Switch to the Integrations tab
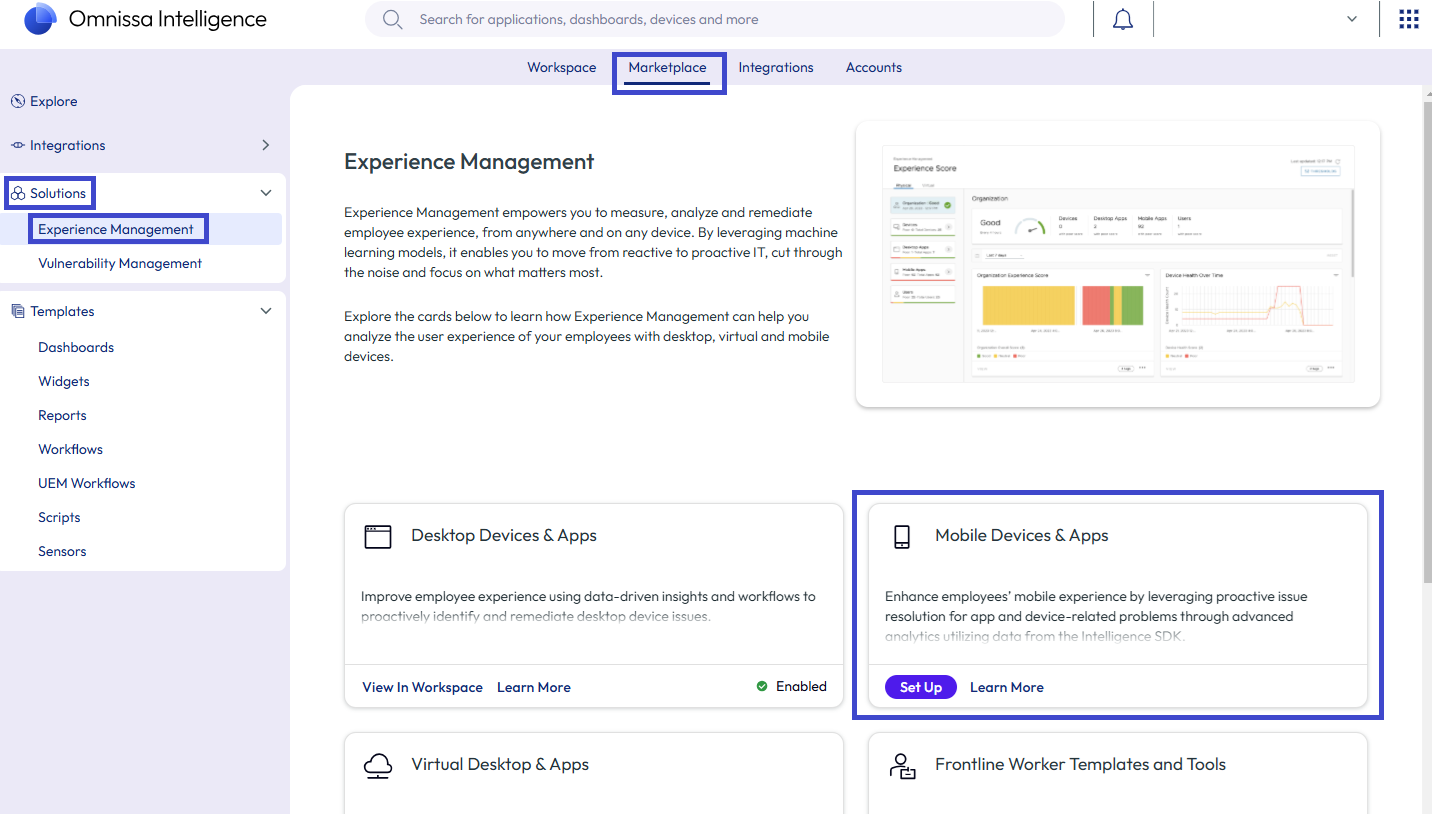The image size is (1432, 814). 776,68
